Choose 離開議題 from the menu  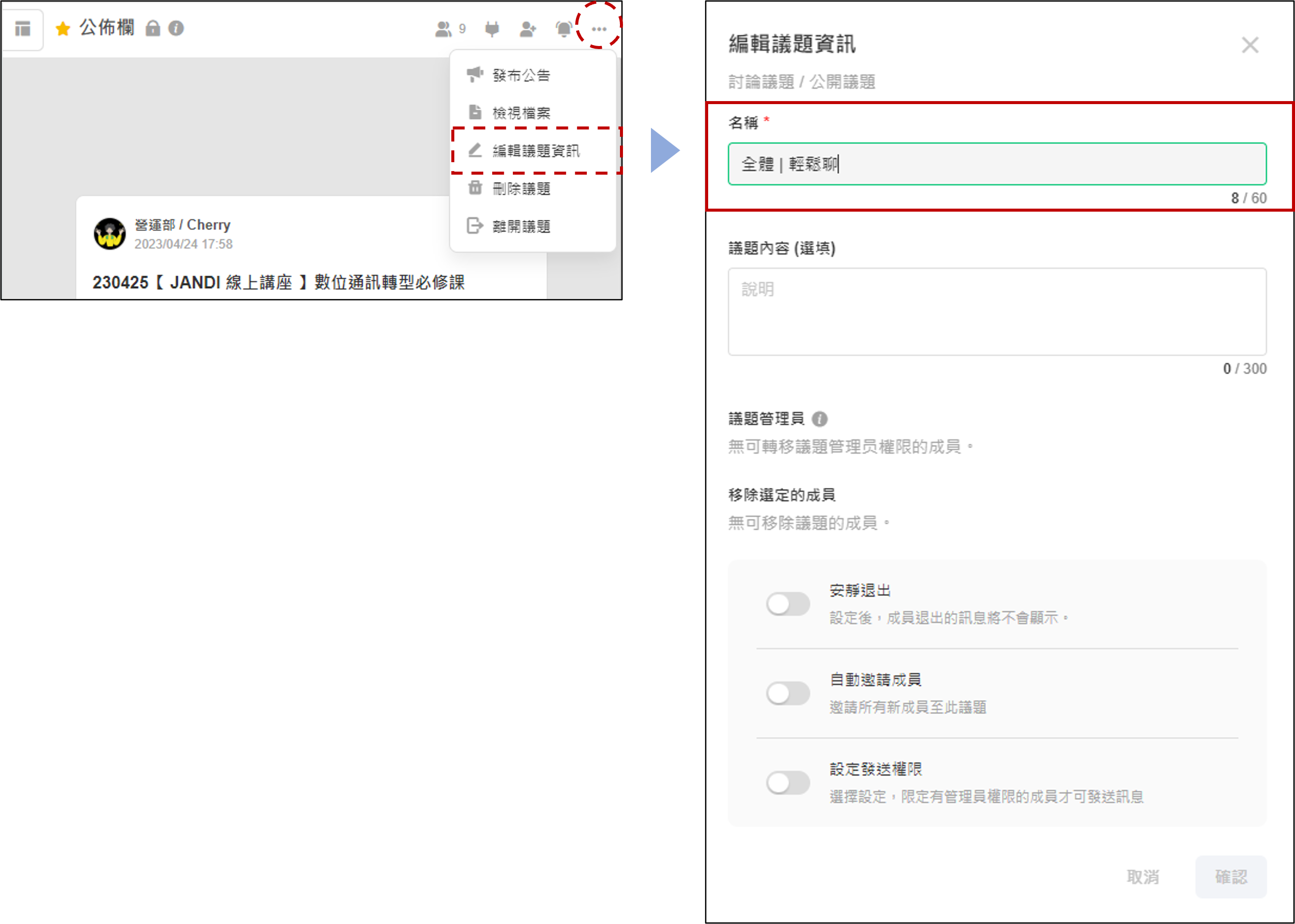pos(521,226)
